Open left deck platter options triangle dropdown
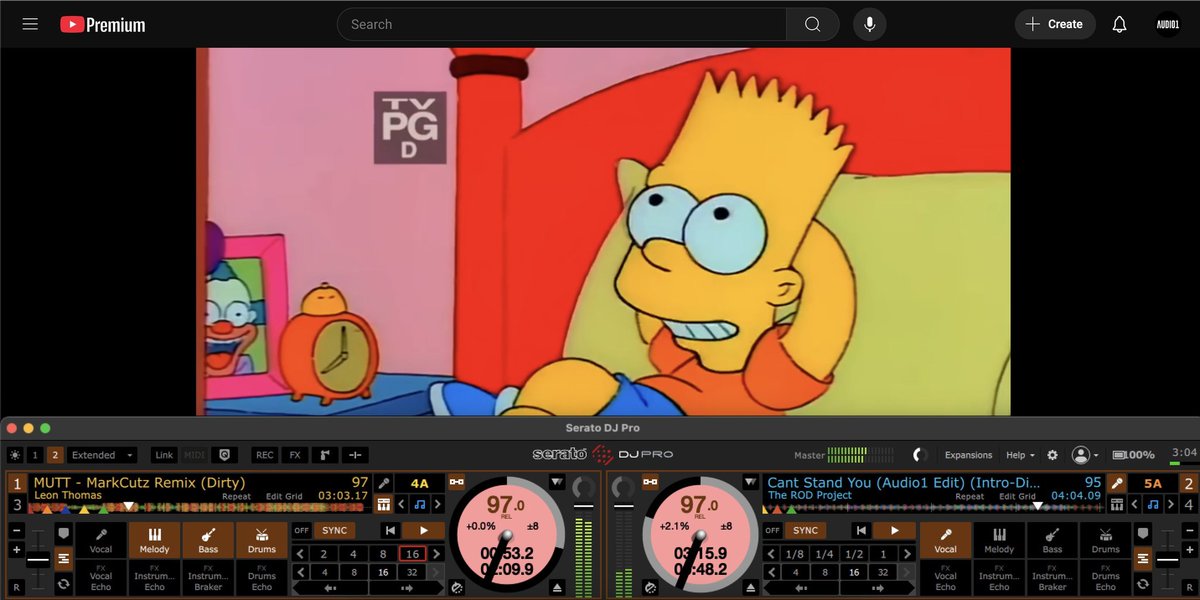This screenshot has height=600, width=1200. [557, 483]
